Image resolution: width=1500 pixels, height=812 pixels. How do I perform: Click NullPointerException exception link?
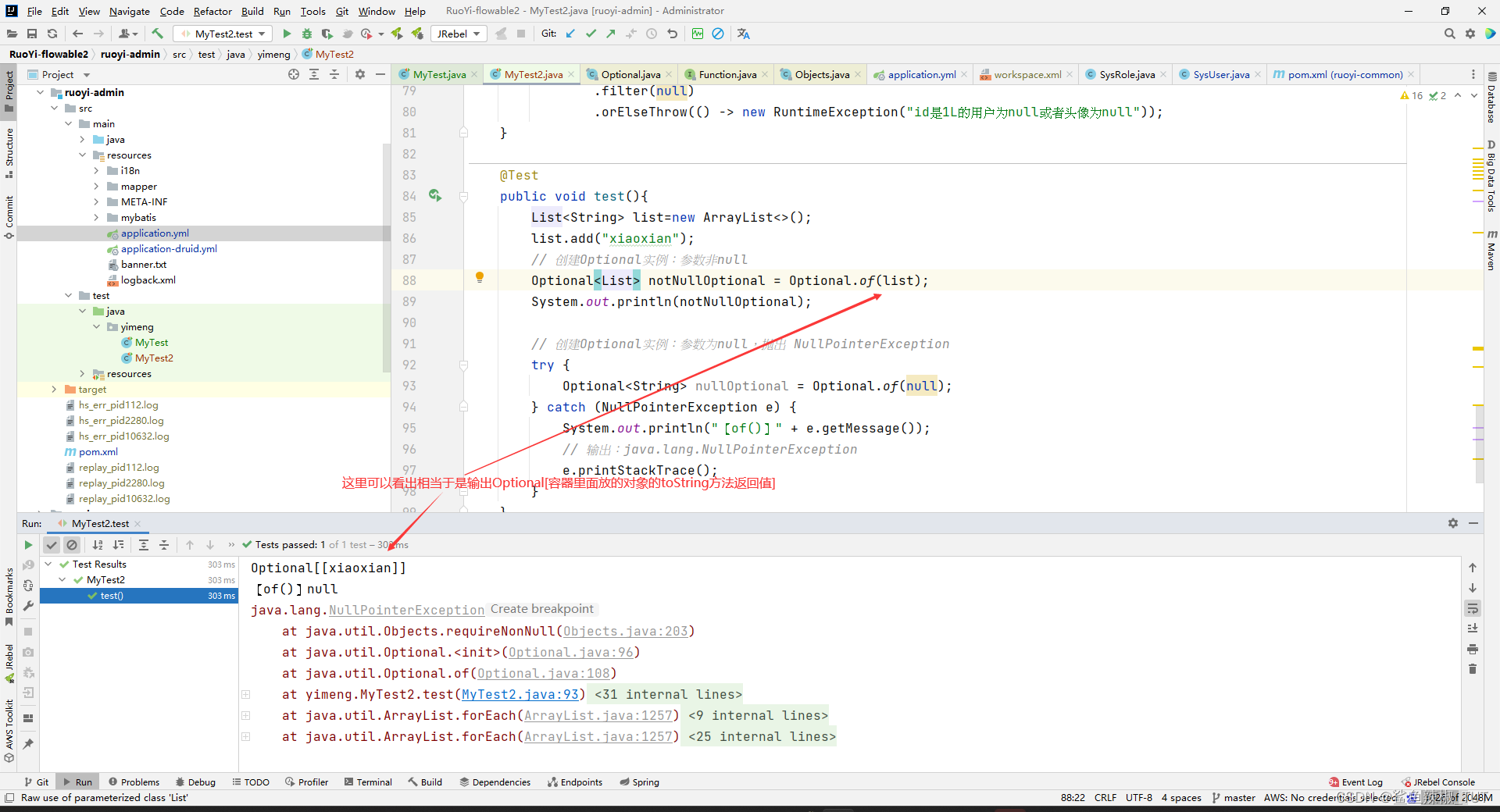pos(406,610)
